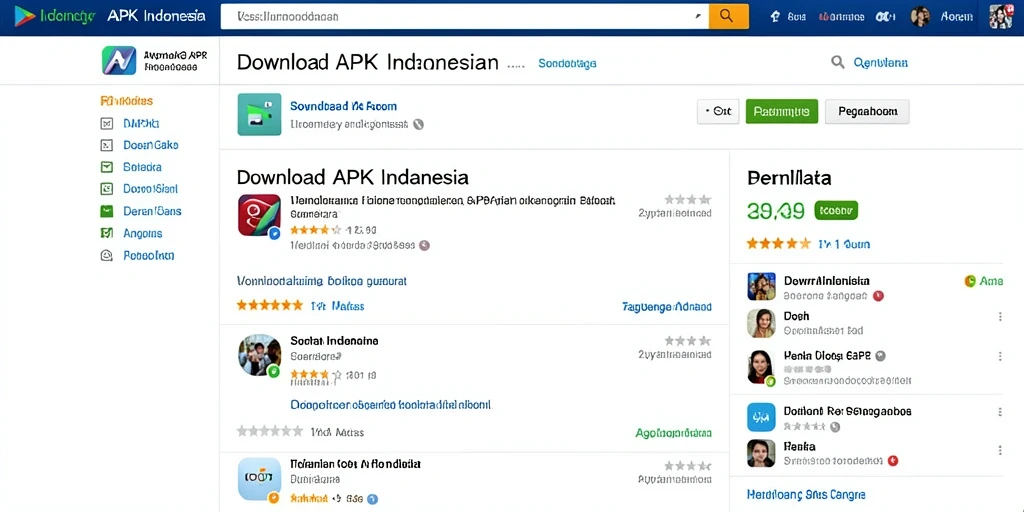Click the Poteoinan smiley chat icon
This screenshot has height=512, width=1024.
(106, 256)
